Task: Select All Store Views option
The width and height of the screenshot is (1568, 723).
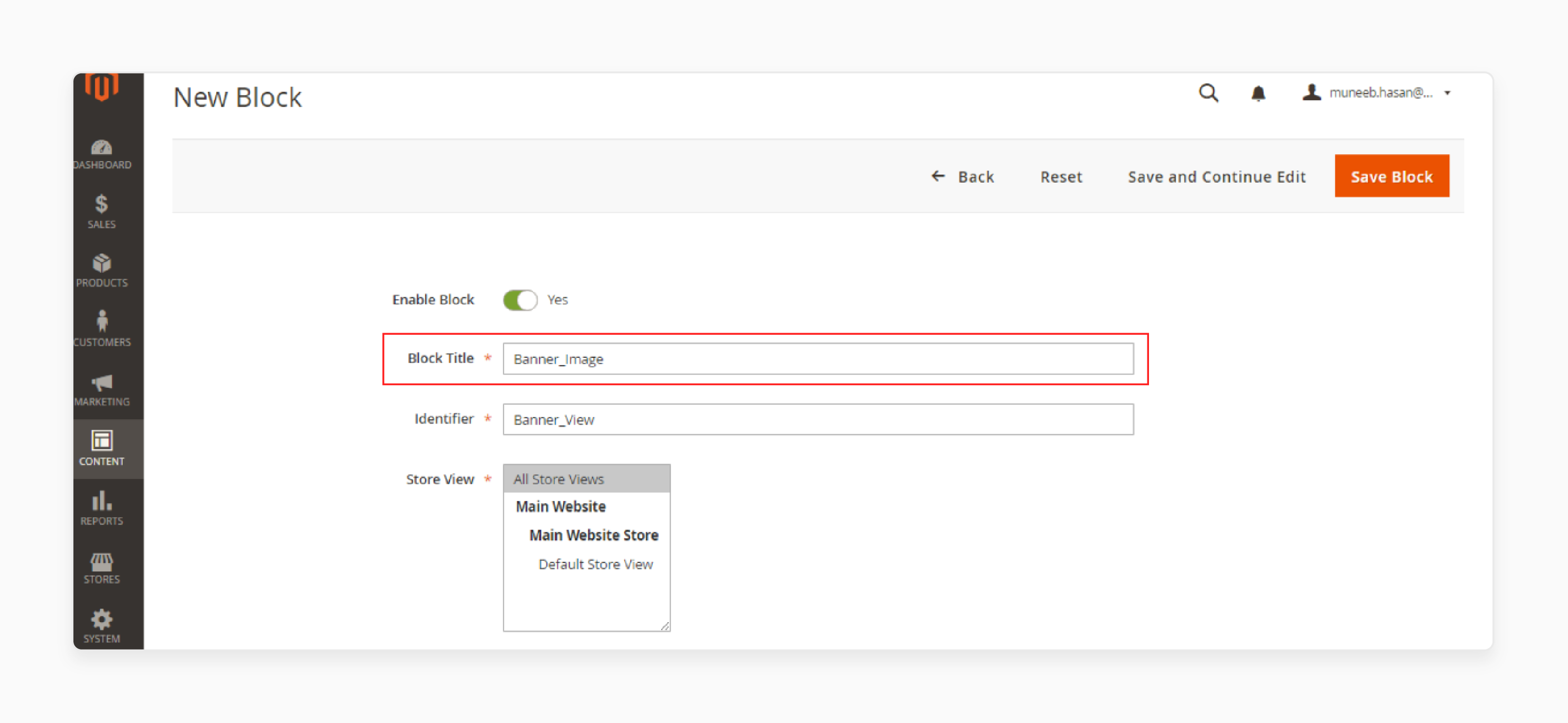Action: (x=586, y=479)
